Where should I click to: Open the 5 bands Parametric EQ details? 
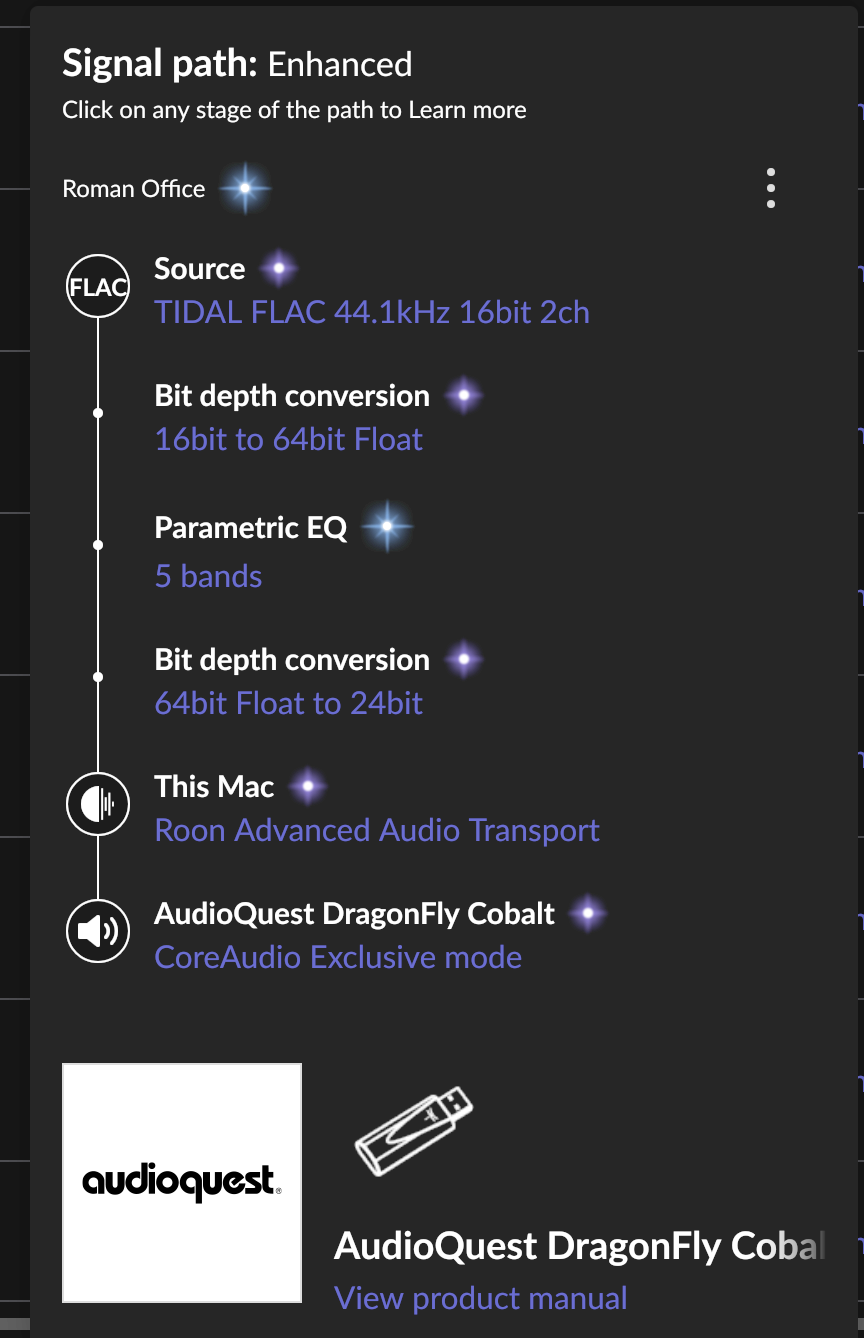click(209, 576)
